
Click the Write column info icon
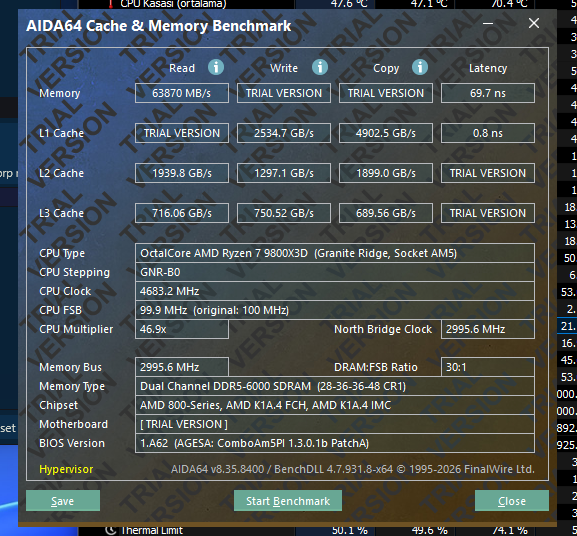(320, 67)
